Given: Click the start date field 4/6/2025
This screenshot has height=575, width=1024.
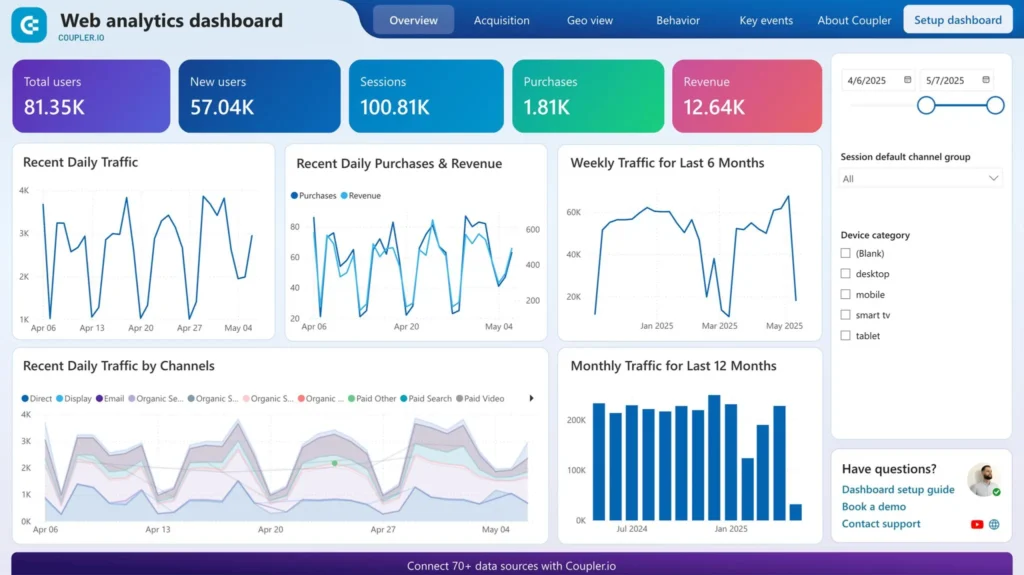Looking at the screenshot, I should point(878,80).
